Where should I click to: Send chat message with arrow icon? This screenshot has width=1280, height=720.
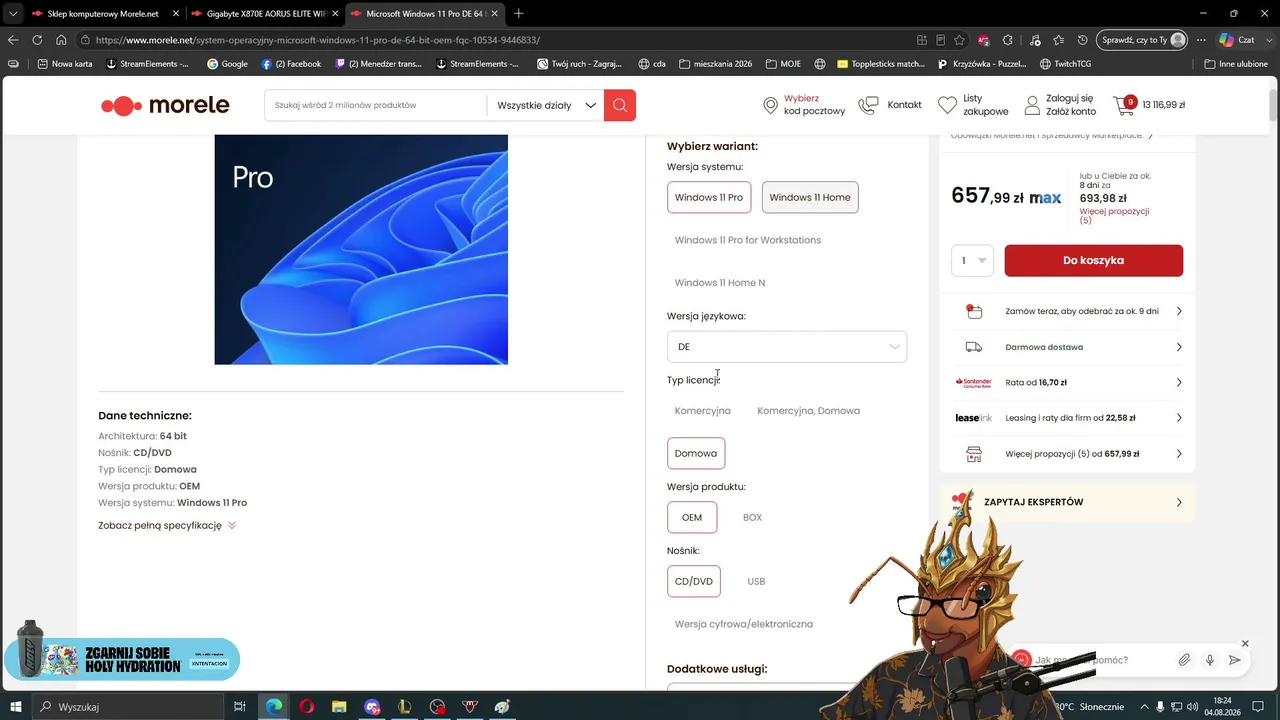coord(1235,660)
